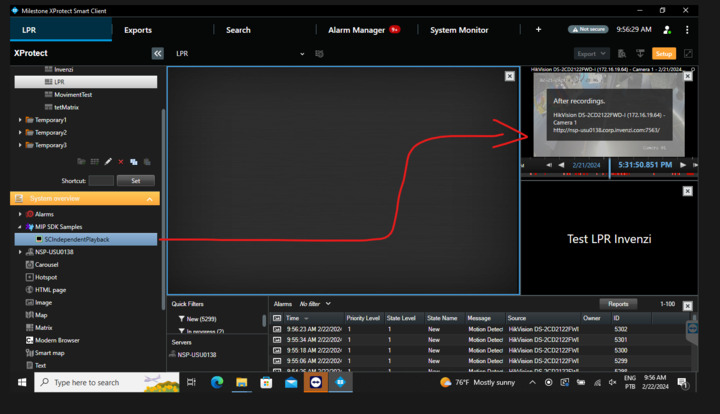
Task: Open the Export dropdown
Action: [590, 53]
